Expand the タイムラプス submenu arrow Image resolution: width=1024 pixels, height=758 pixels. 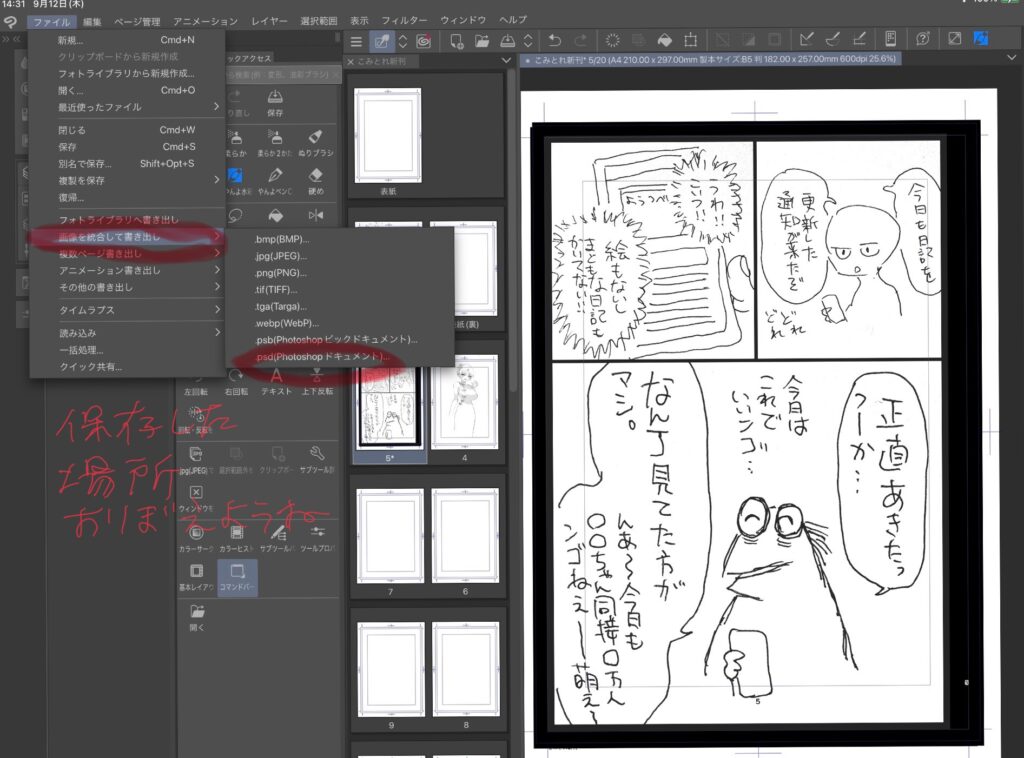pos(216,310)
